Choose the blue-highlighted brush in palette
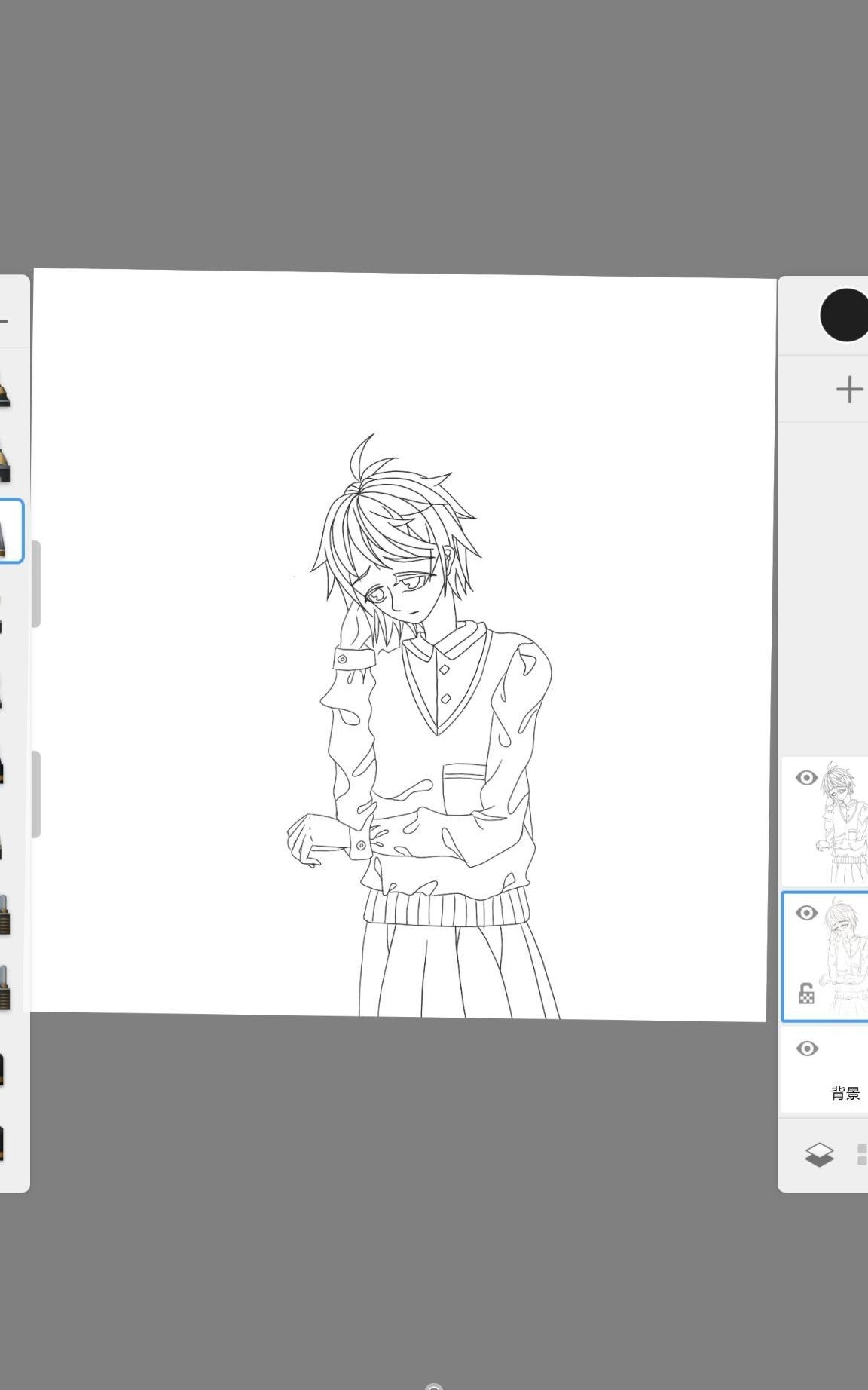This screenshot has height=1390, width=868. tap(11, 531)
